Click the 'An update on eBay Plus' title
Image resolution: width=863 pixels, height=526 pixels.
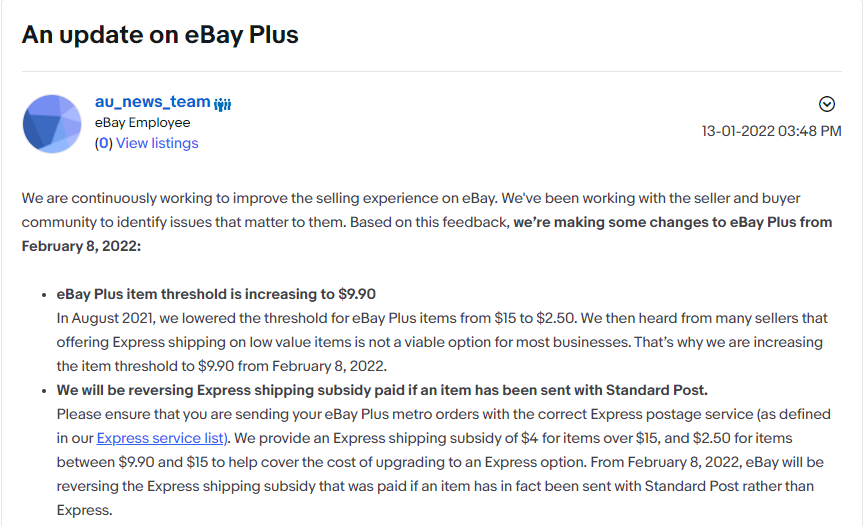[x=160, y=35]
